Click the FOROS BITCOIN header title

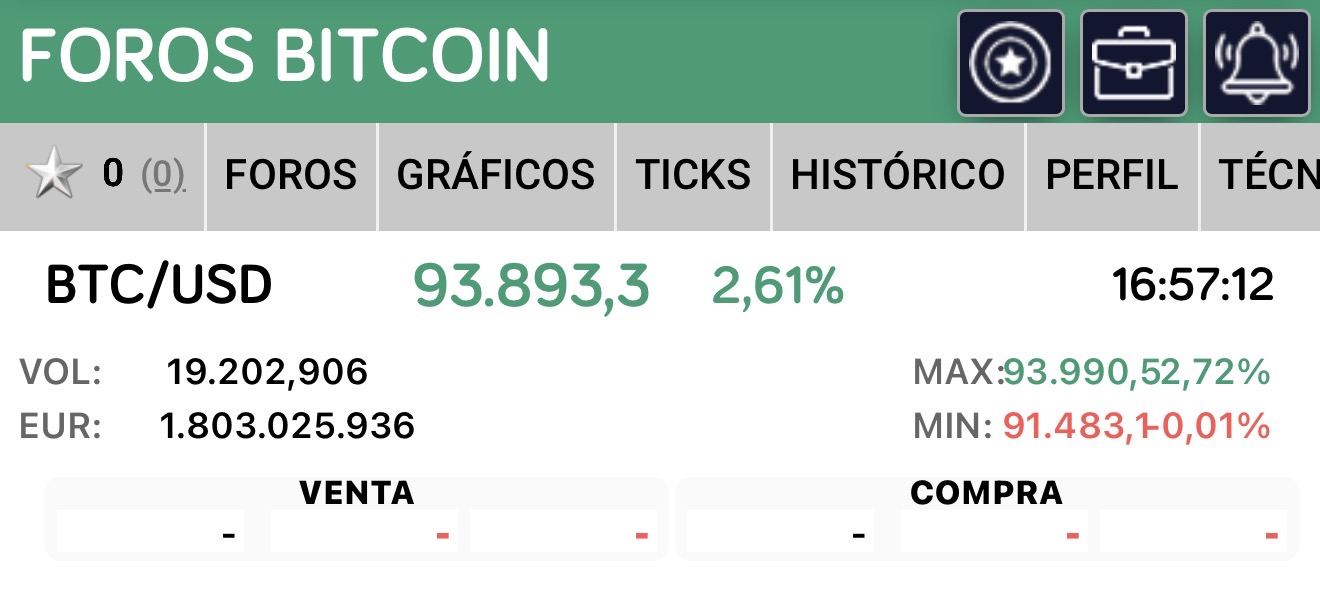click(285, 55)
